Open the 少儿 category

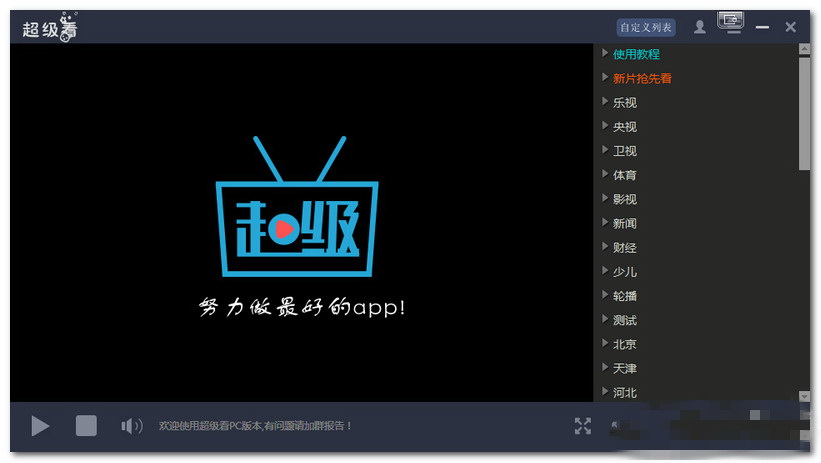(x=625, y=272)
